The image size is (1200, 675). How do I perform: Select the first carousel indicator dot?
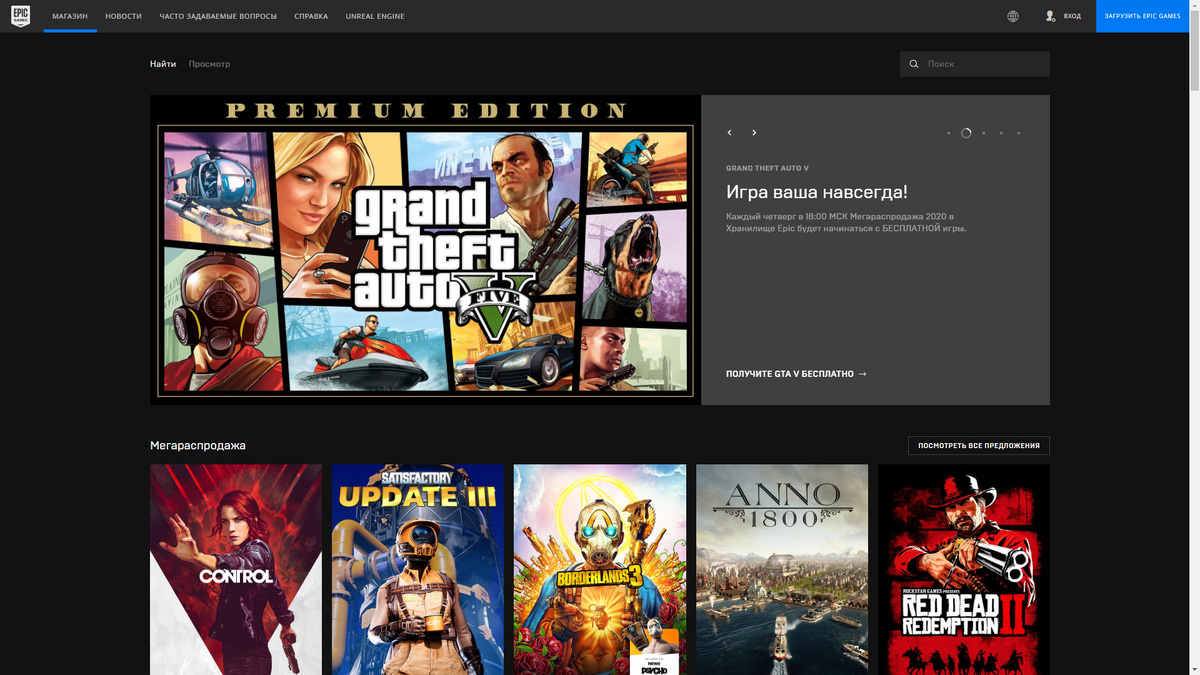click(948, 133)
